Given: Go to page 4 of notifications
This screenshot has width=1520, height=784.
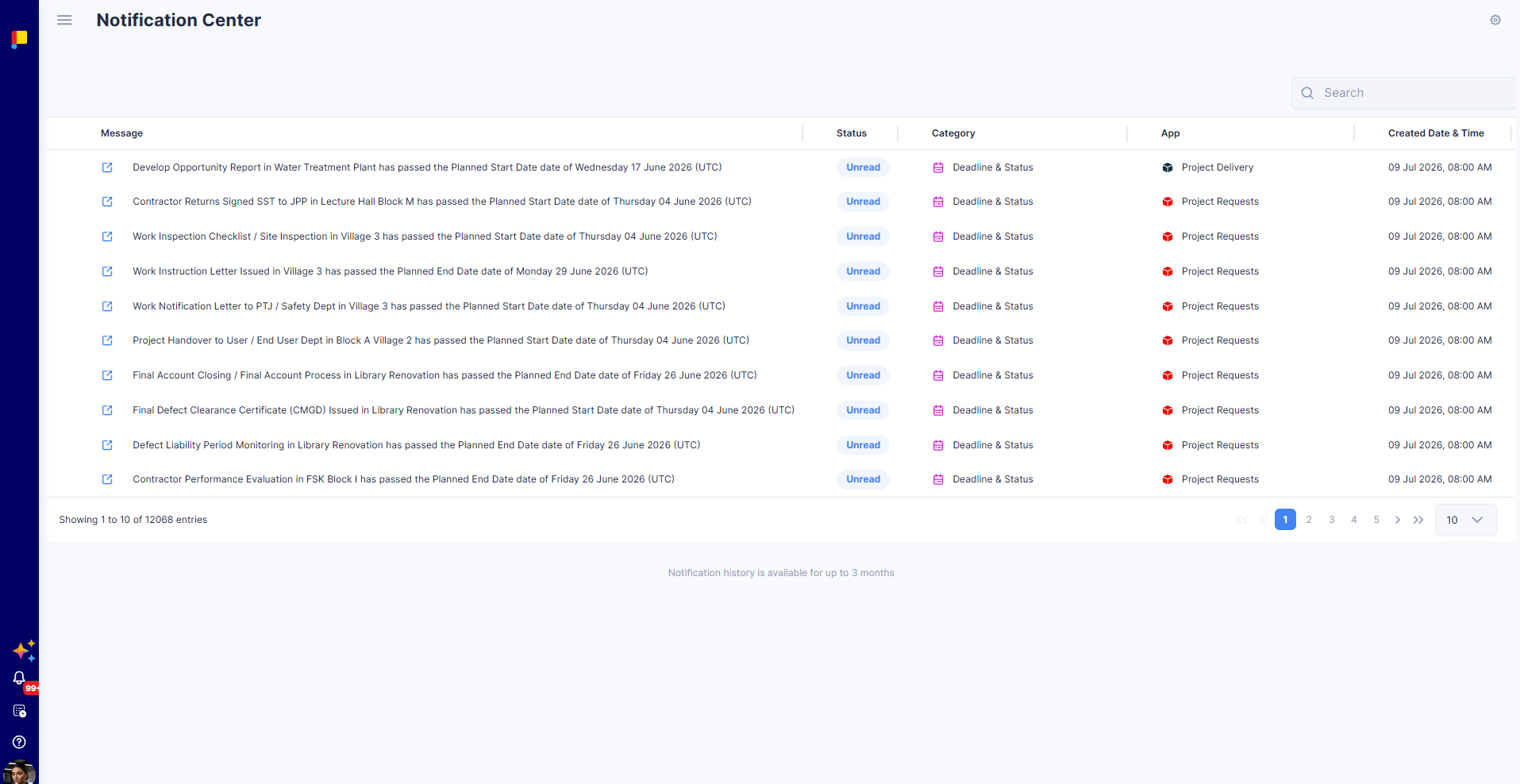Looking at the screenshot, I should coord(1353,520).
